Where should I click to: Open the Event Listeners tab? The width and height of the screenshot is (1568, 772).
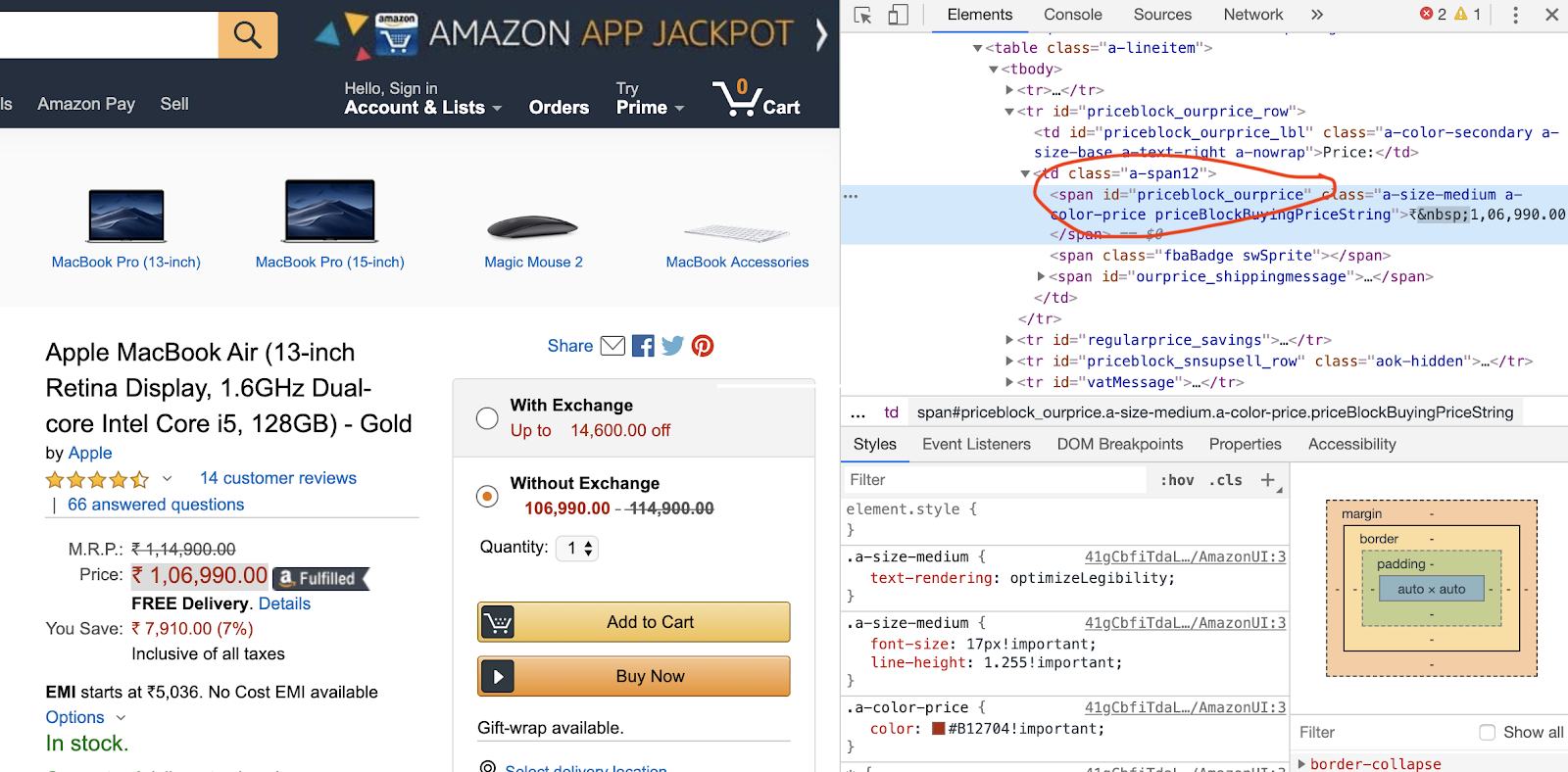coord(976,444)
